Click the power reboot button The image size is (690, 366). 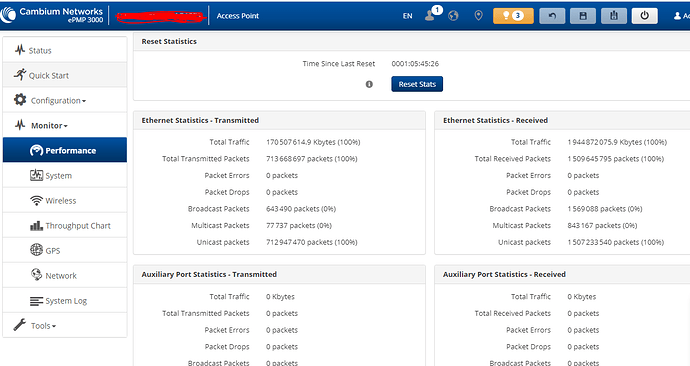645,16
